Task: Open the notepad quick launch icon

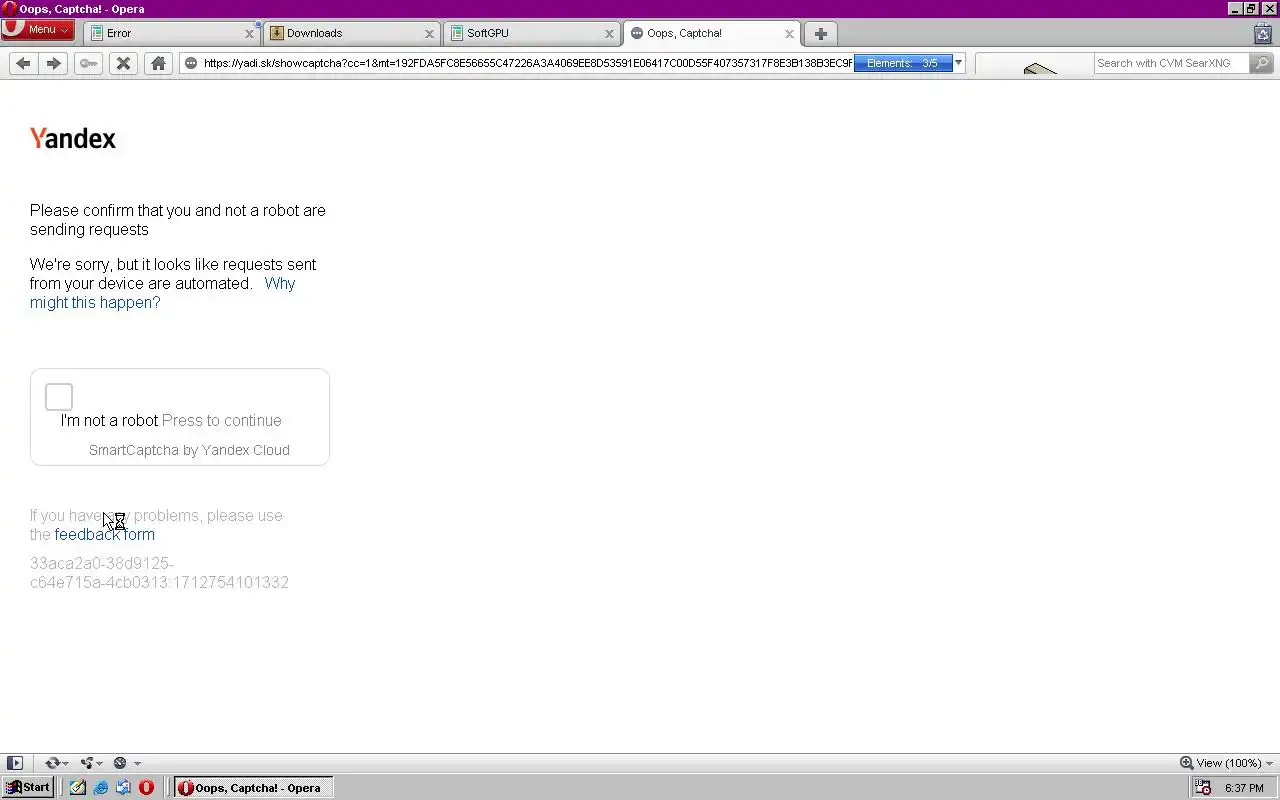Action: [78, 788]
